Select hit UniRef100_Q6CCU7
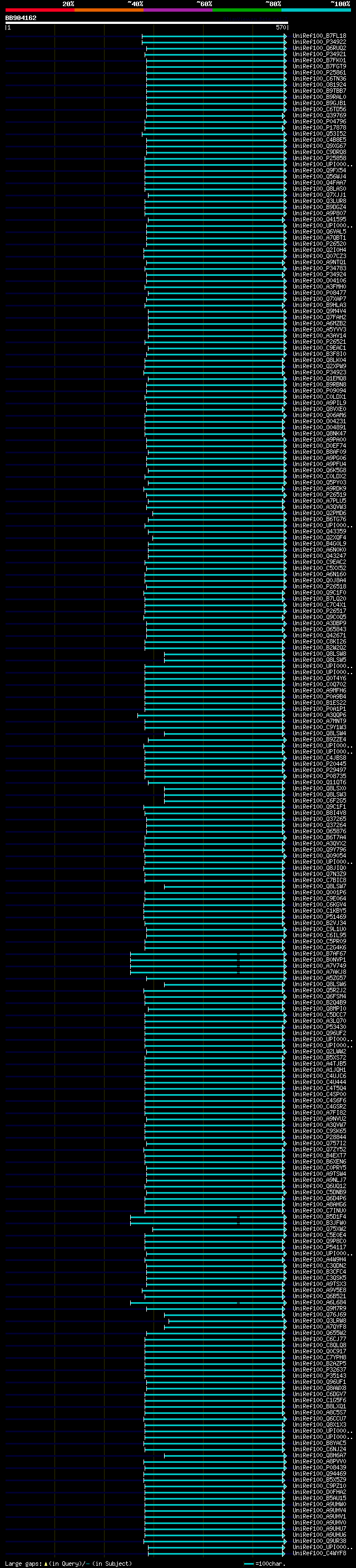Viewport: 356px width, 1568px height. 319,1418
